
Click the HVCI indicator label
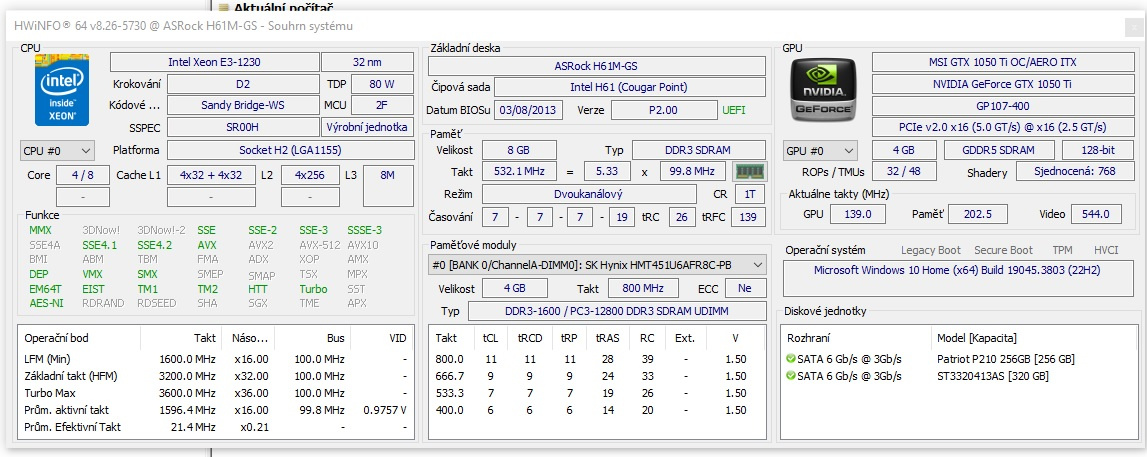[1106, 250]
